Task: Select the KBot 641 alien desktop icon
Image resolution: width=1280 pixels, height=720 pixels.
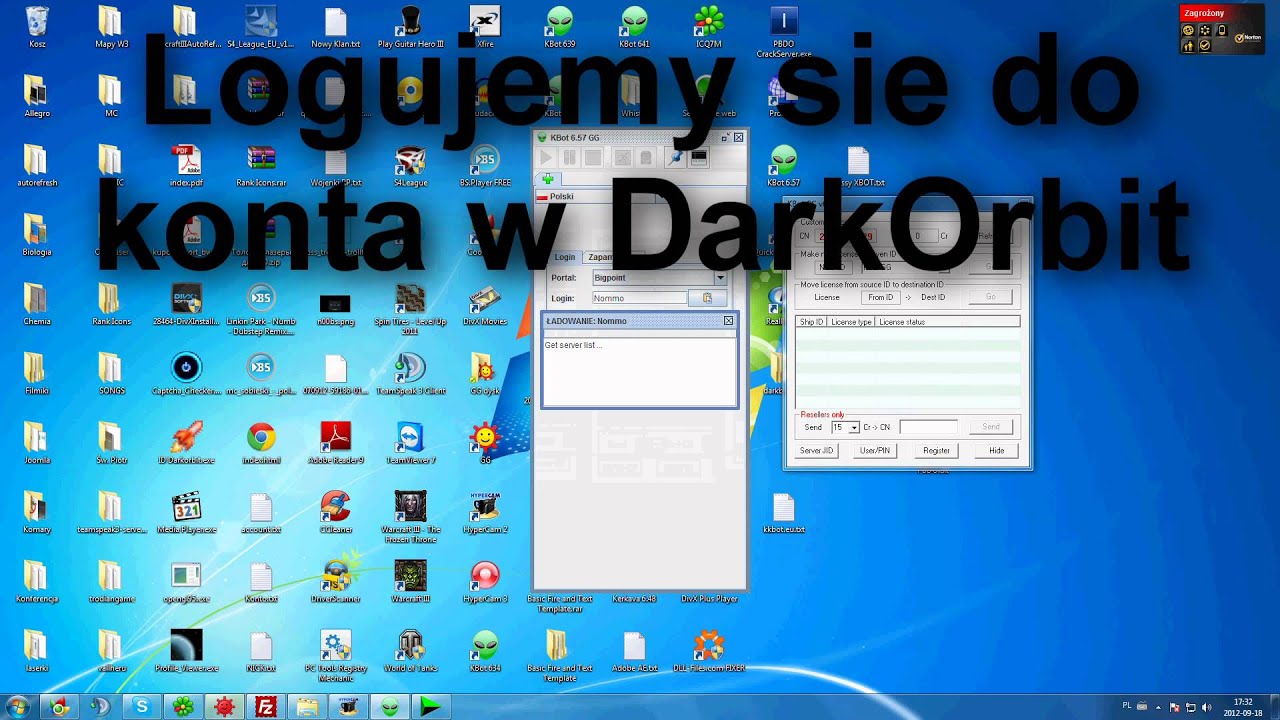Action: (x=634, y=27)
